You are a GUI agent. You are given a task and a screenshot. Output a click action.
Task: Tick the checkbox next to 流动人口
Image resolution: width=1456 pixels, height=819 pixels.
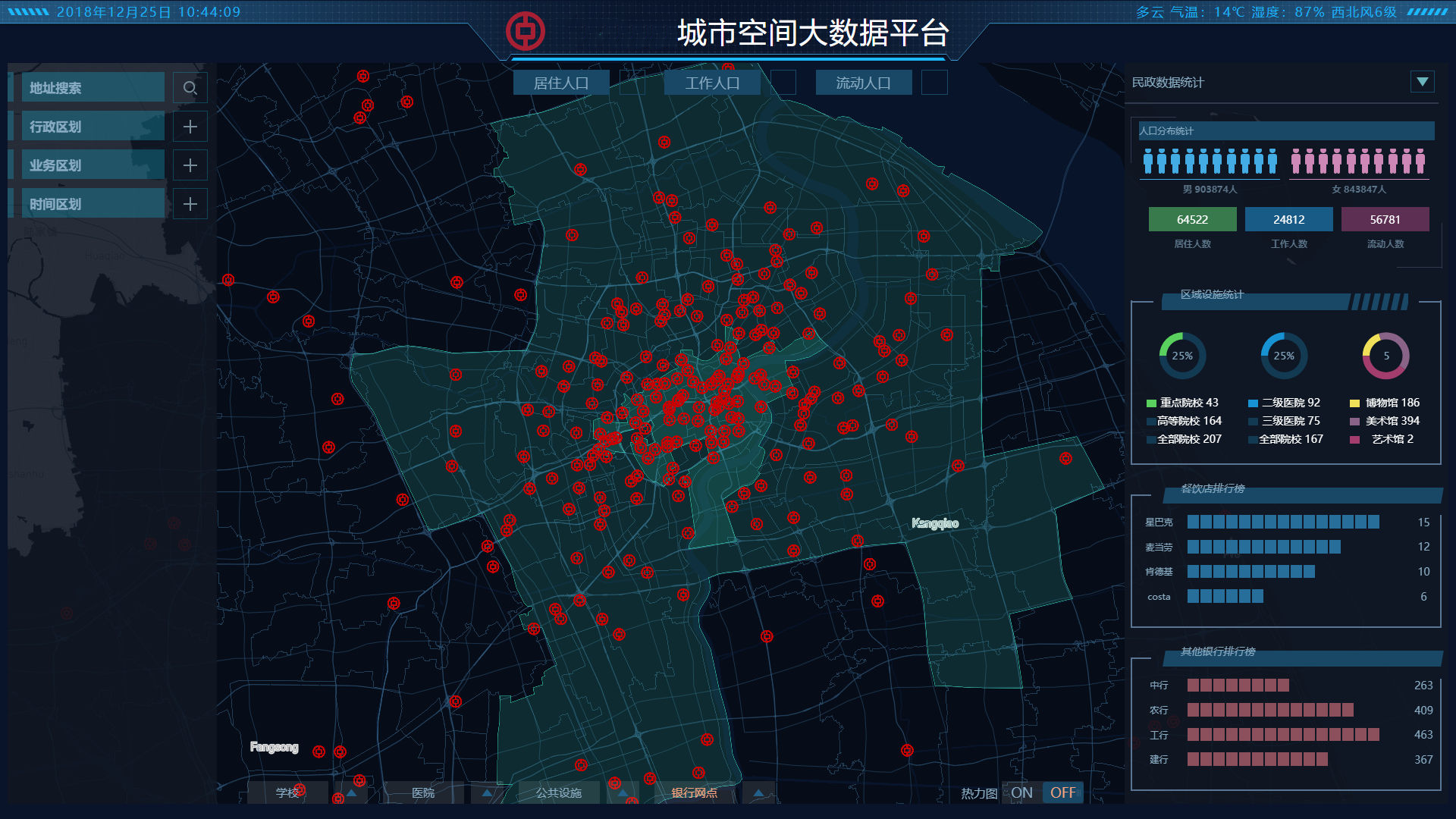[934, 83]
